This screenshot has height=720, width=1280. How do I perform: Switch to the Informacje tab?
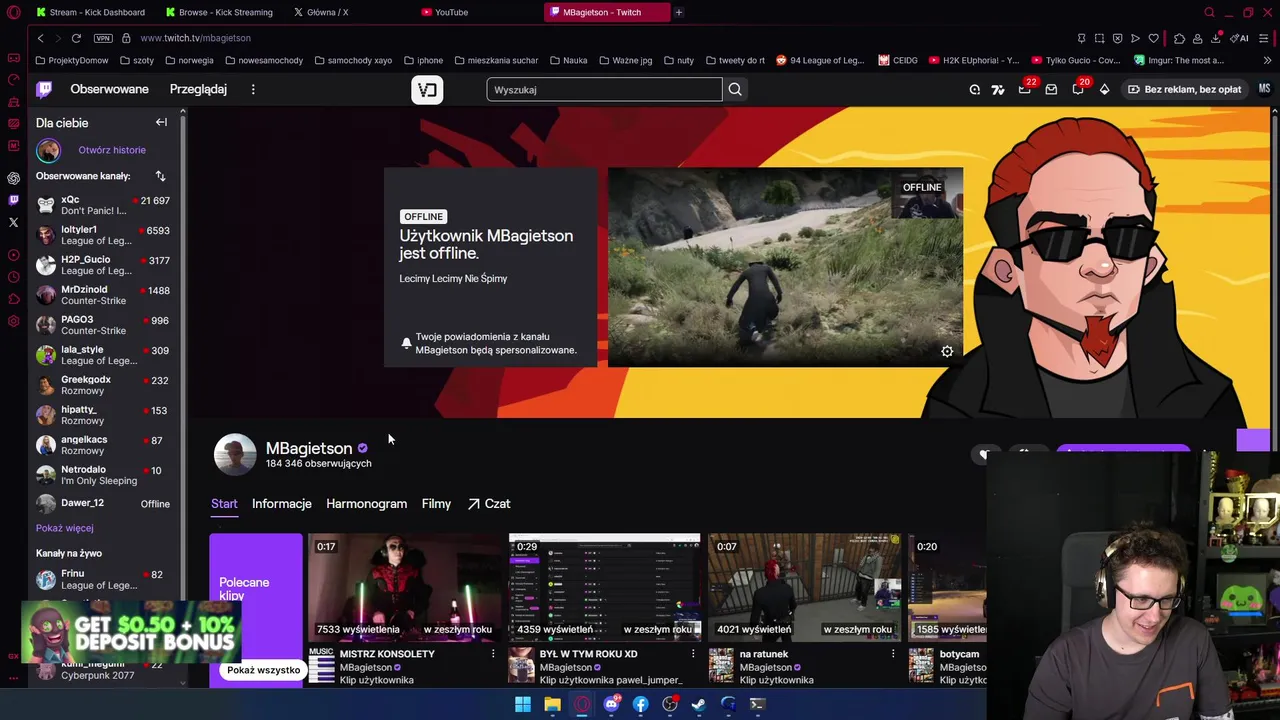(282, 504)
